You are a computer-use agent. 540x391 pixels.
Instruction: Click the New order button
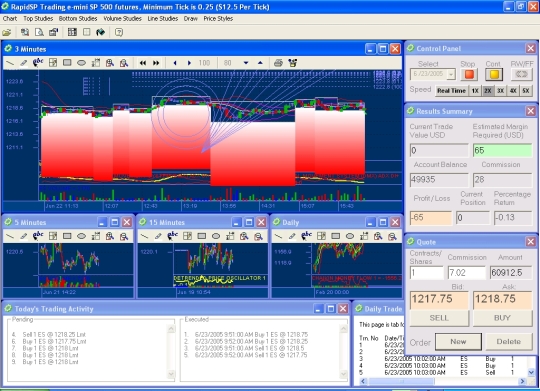(x=458, y=342)
